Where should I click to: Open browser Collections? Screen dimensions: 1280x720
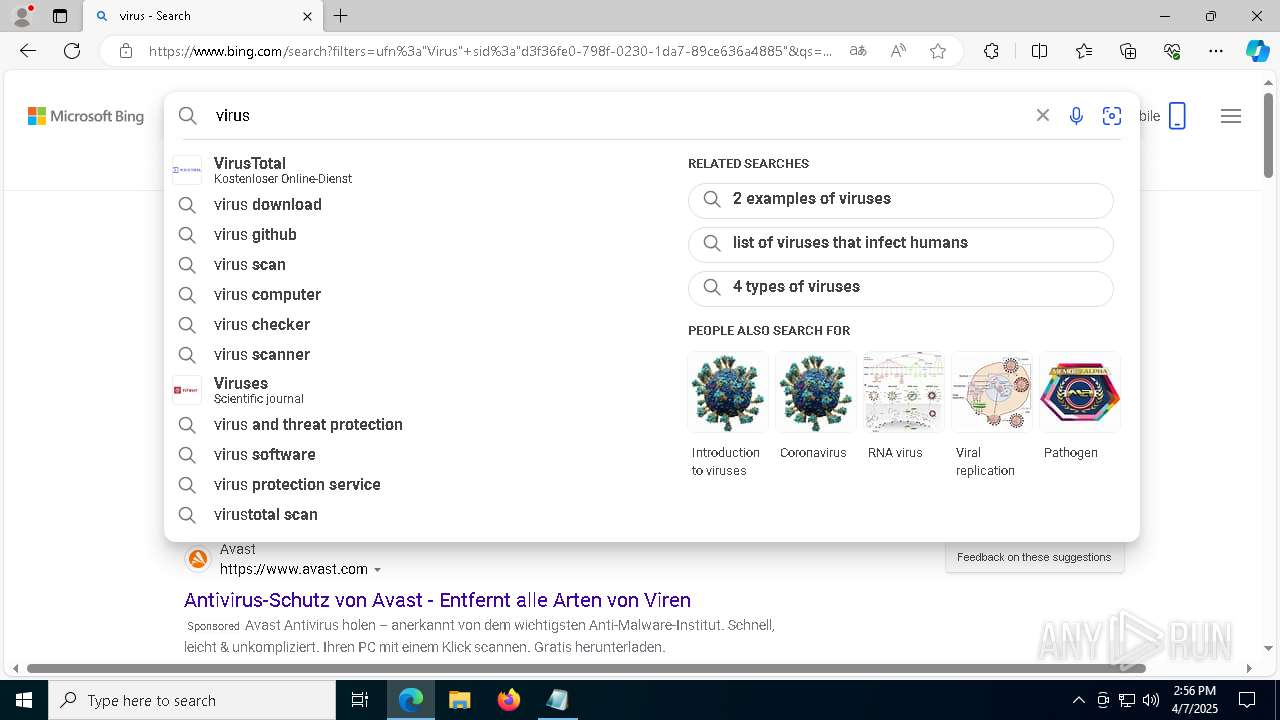(1128, 51)
